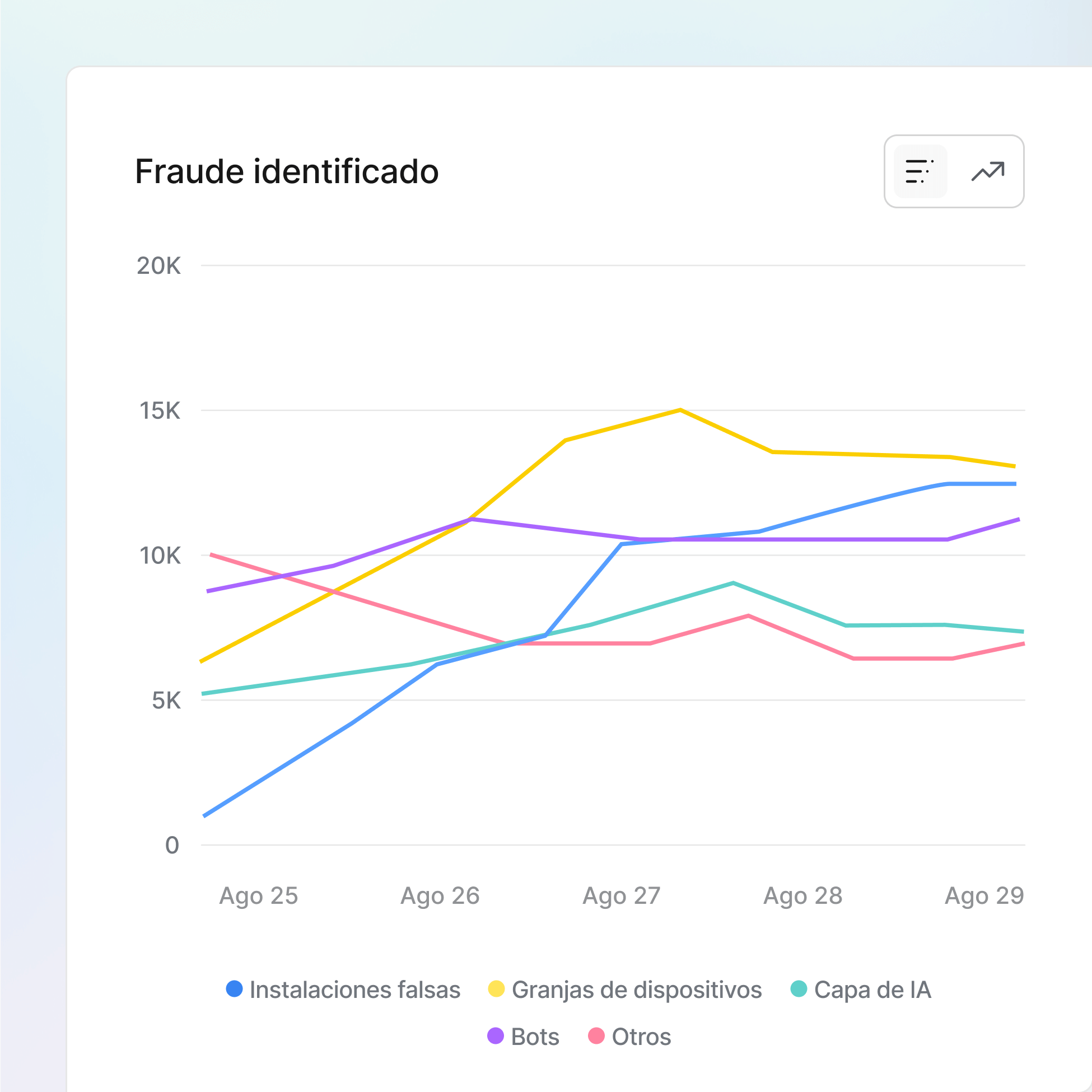Switch to the trend line chart icon
The image size is (1092, 1092).
pos(987,171)
